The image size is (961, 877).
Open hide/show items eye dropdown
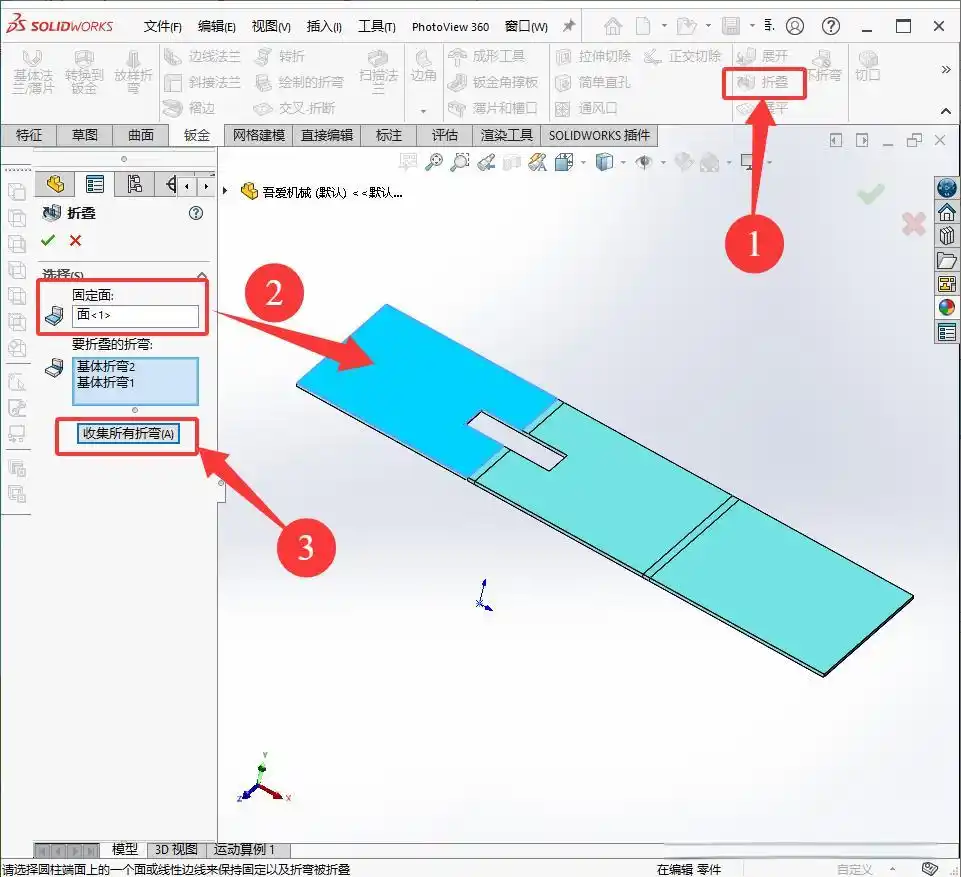[x=663, y=162]
